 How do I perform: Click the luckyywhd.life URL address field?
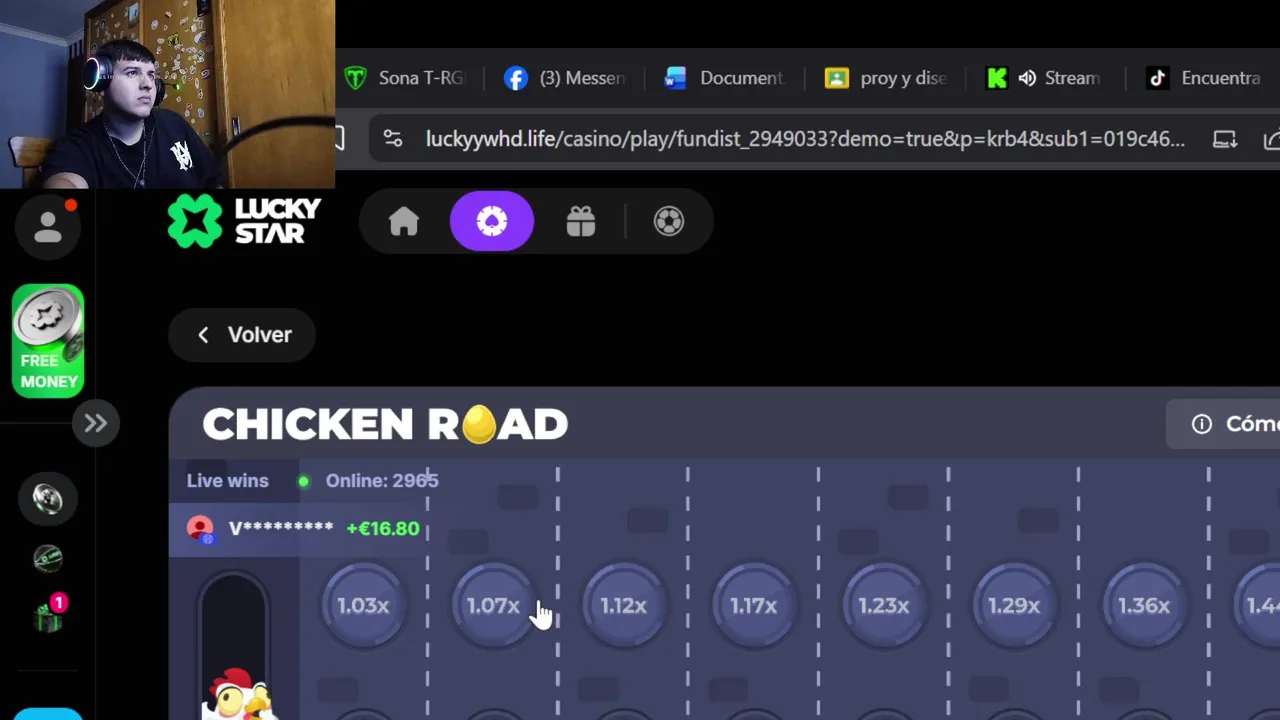pyautogui.click(x=805, y=139)
